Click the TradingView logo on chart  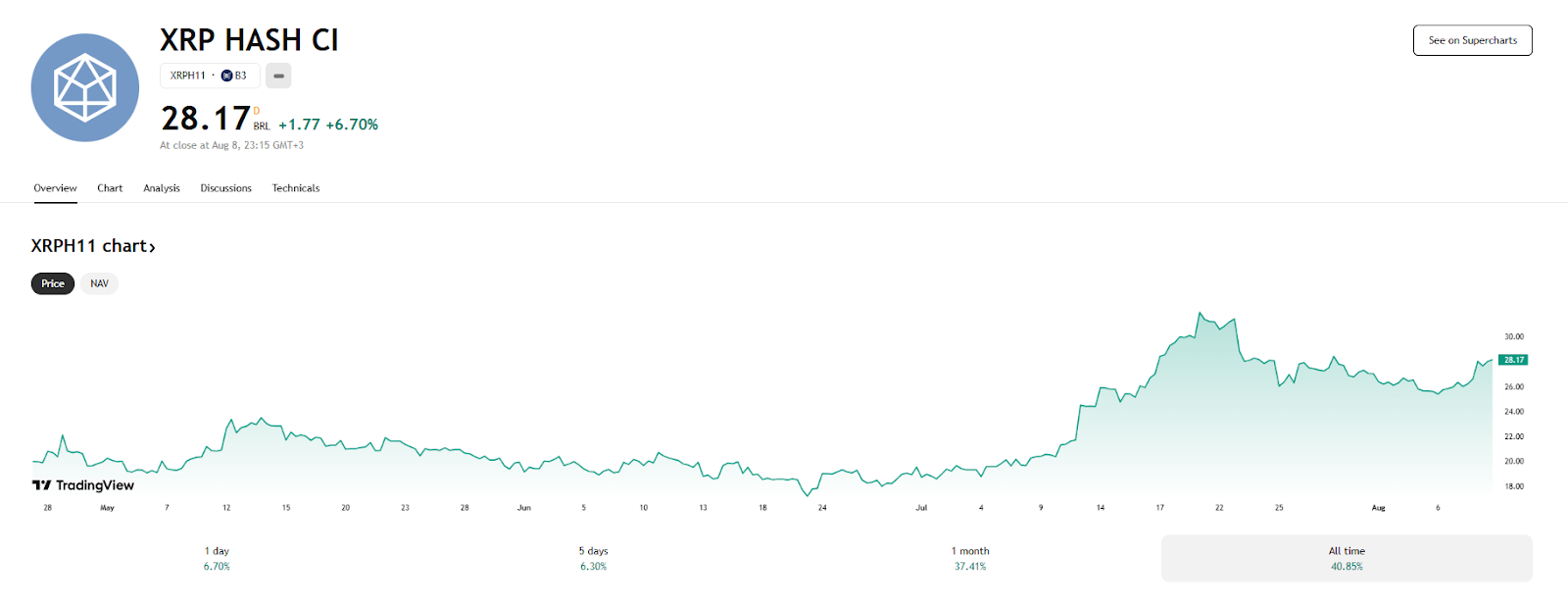83,485
